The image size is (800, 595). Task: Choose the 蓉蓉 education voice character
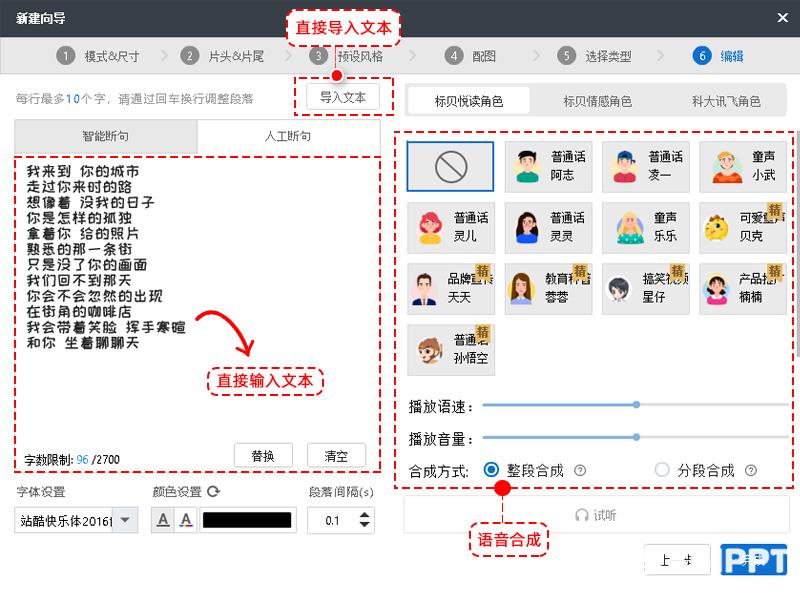point(548,288)
